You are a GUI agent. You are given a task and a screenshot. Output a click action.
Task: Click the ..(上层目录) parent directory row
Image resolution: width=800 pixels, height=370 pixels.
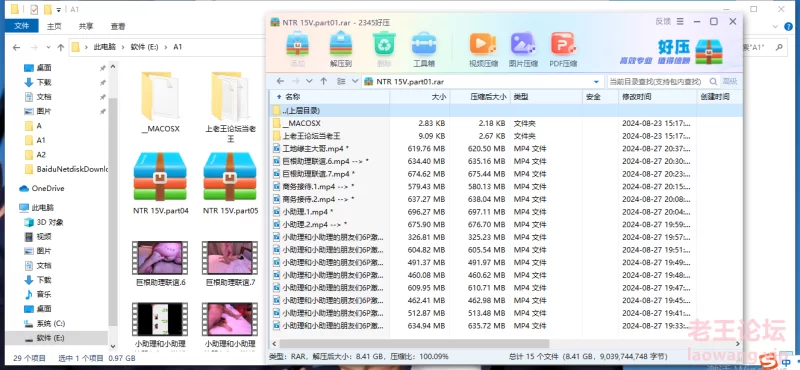point(505,110)
